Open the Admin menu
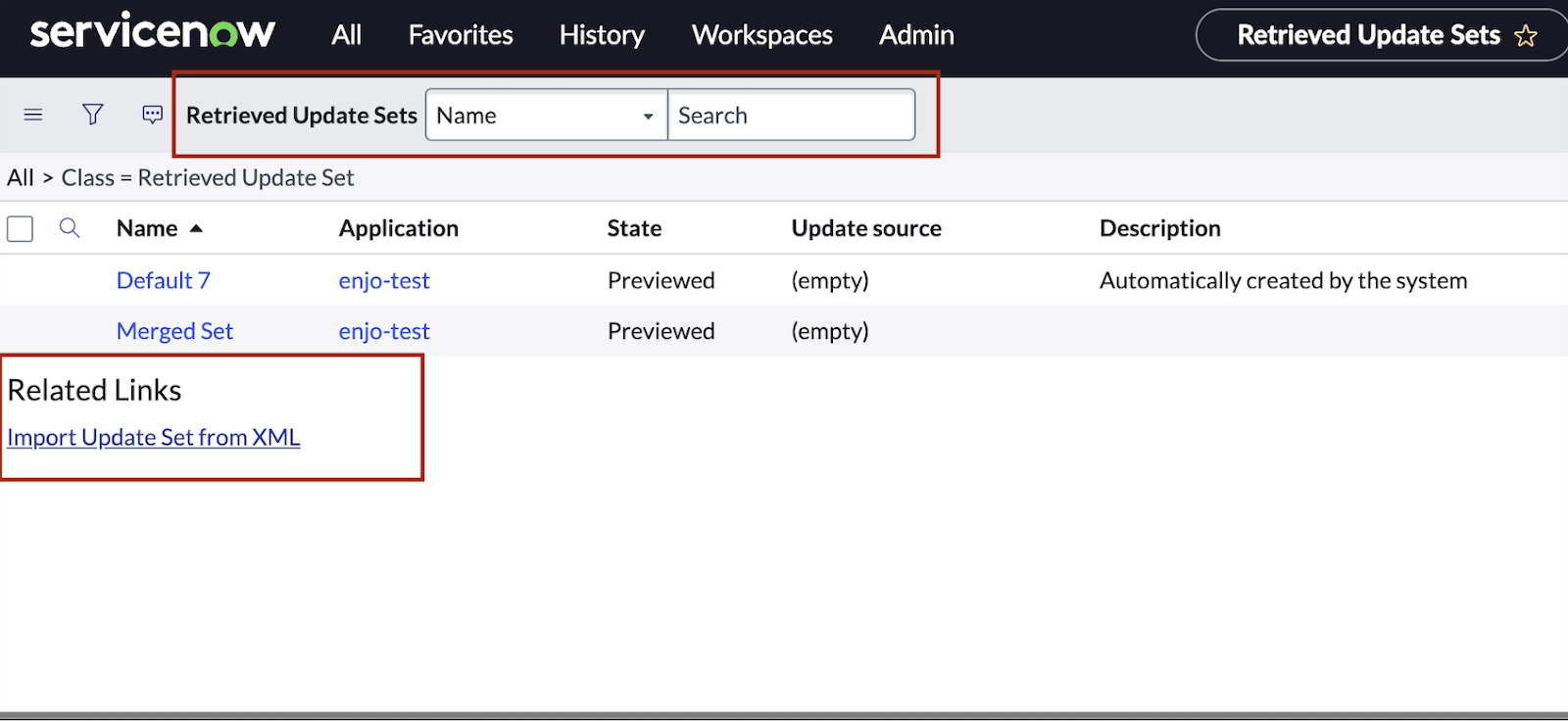The image size is (1568, 721). tap(916, 35)
